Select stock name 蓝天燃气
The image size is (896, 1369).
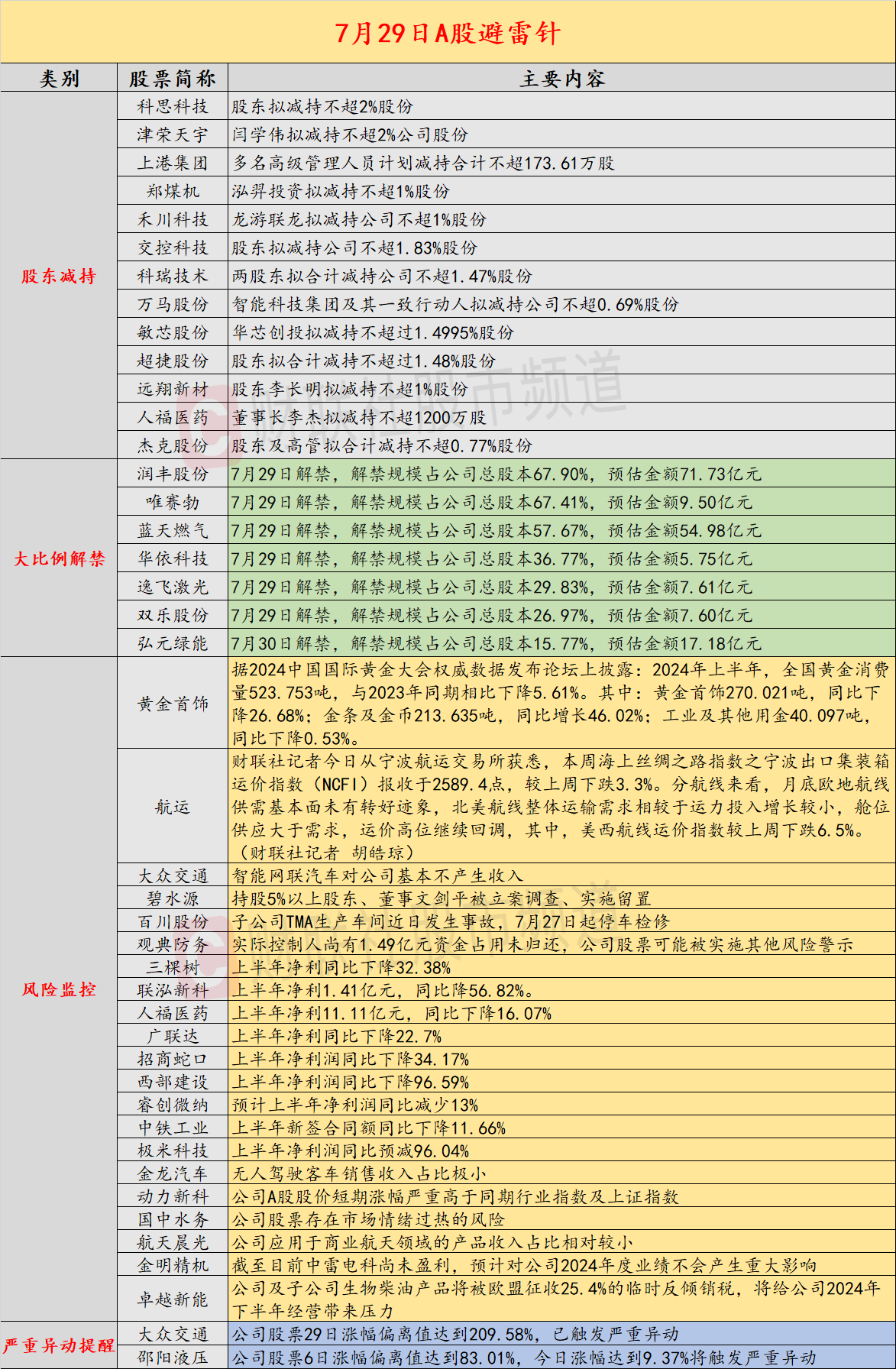tap(173, 531)
